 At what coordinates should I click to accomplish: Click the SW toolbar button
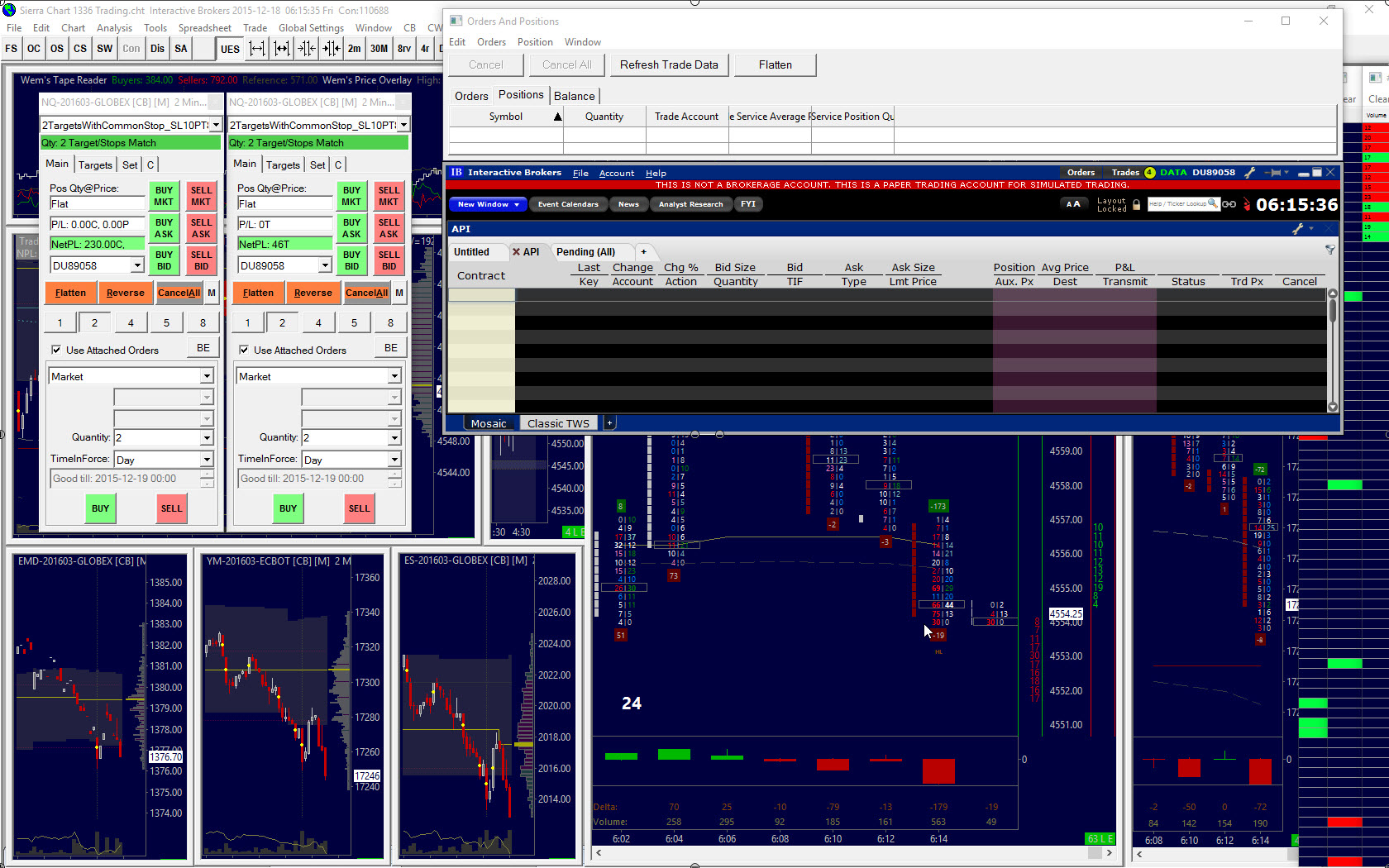105,49
